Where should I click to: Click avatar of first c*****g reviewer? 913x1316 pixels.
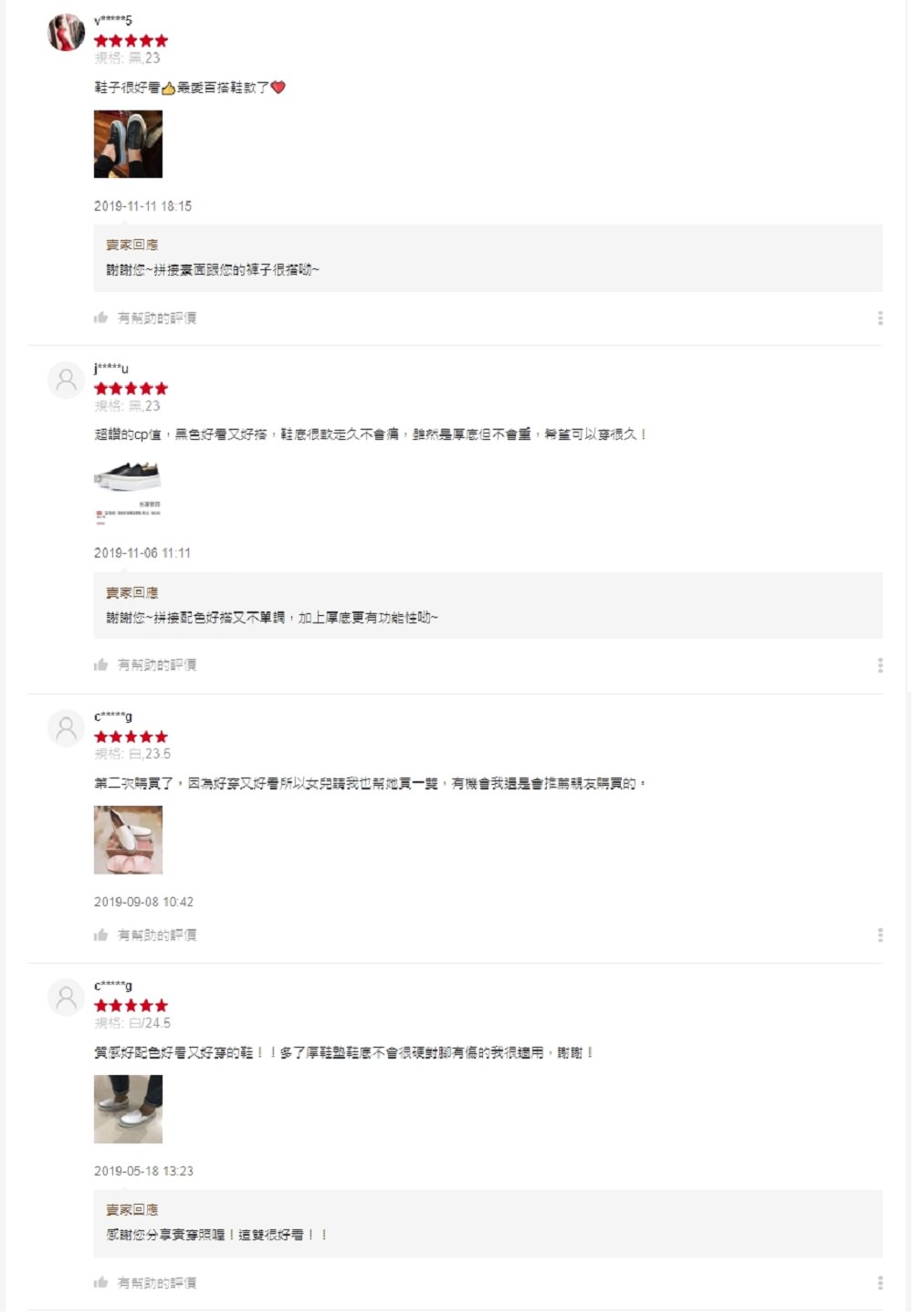tap(66, 728)
